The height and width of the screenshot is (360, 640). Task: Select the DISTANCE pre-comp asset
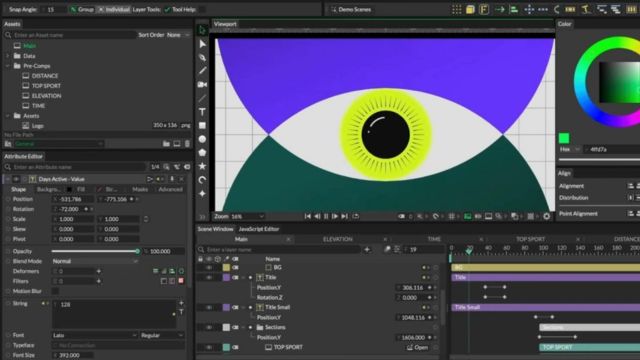[x=45, y=76]
